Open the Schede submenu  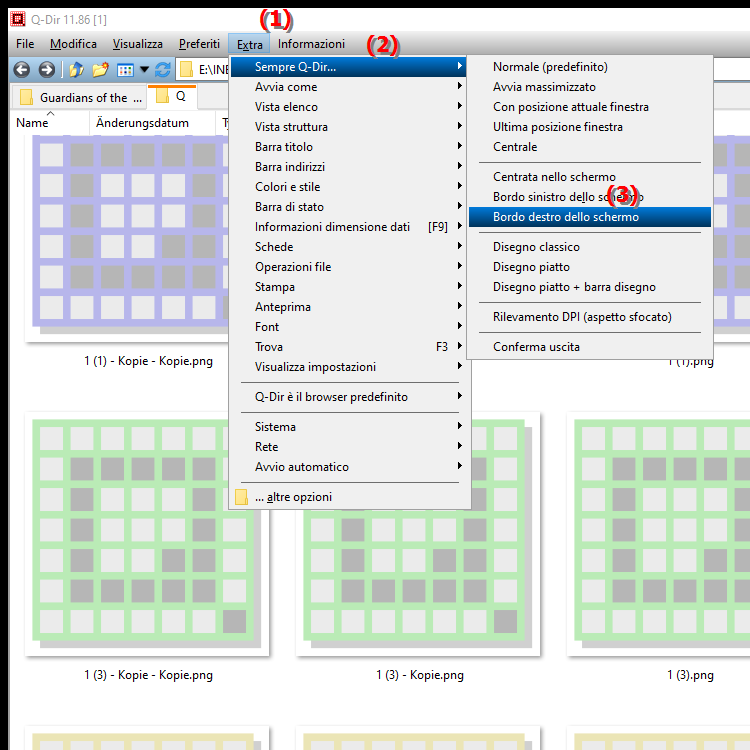click(x=349, y=247)
